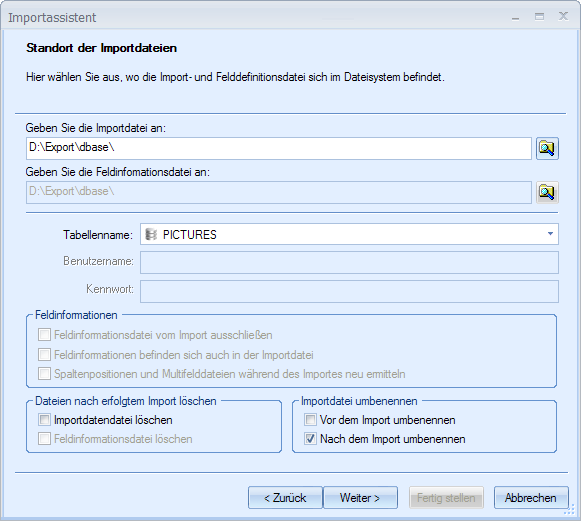Click the Benutzername text field
The image size is (581, 521).
tap(349, 262)
